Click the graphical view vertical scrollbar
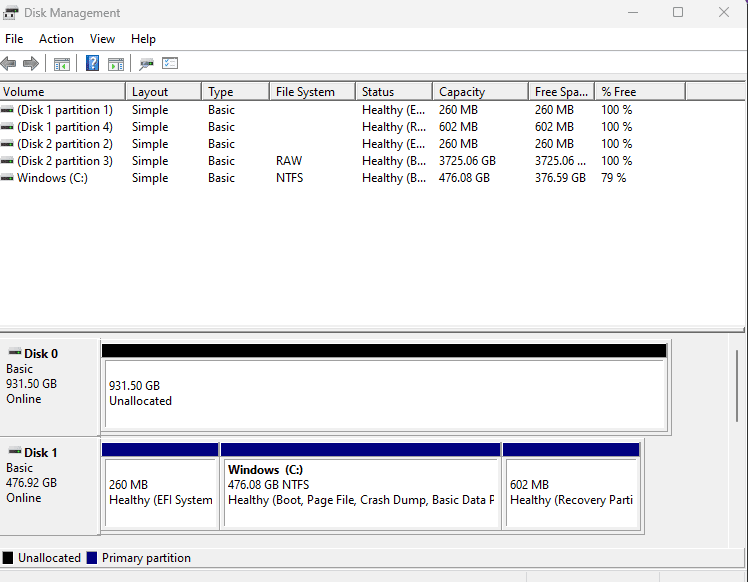Image resolution: width=748 pixels, height=582 pixels. click(737, 386)
